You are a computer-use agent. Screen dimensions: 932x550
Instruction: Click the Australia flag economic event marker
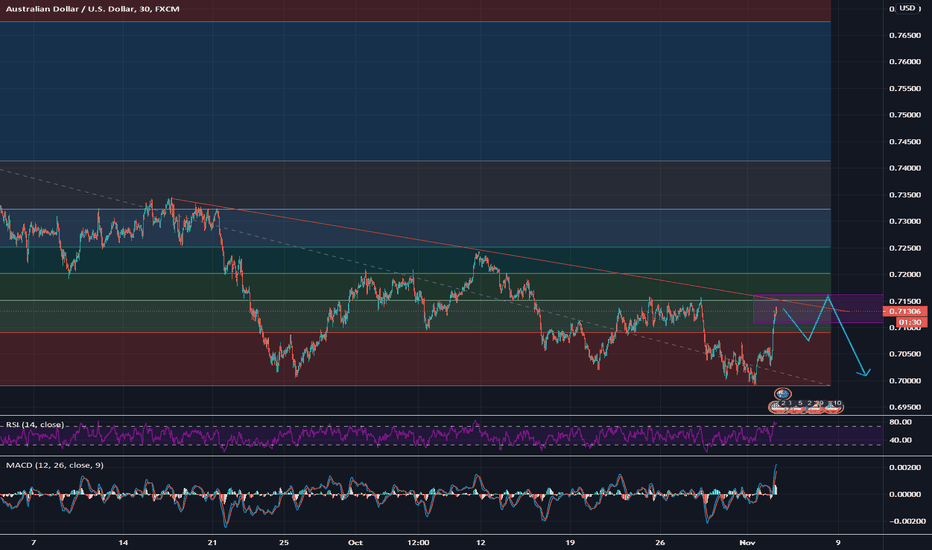click(783, 394)
